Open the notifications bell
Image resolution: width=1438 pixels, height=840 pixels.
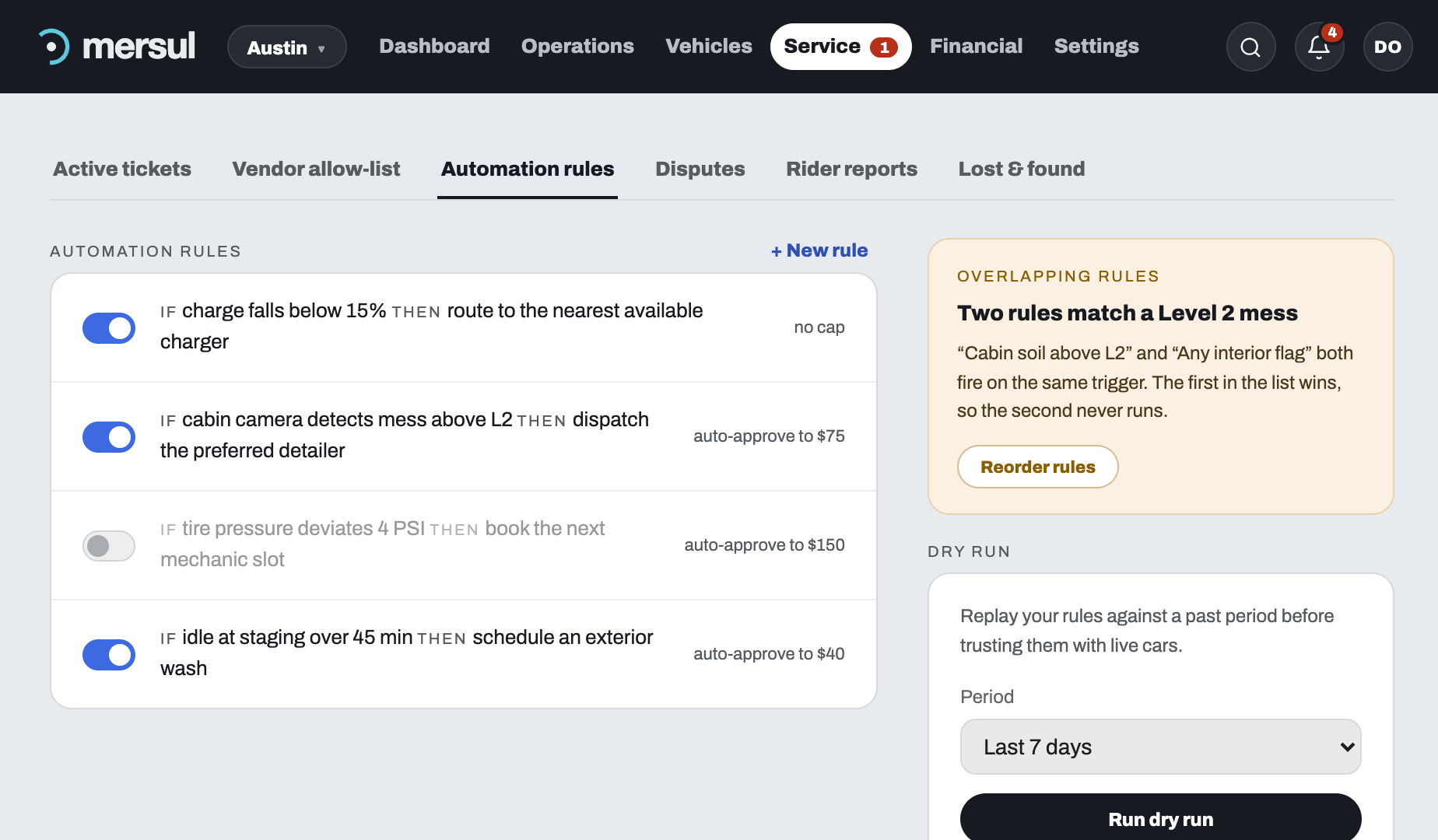(1319, 47)
